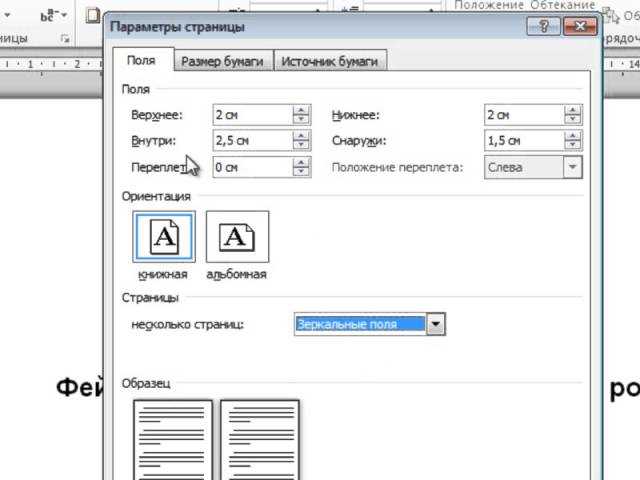640x480 pixels.
Task: Increase the Переплет value with up arrow
Action: click(x=301, y=162)
